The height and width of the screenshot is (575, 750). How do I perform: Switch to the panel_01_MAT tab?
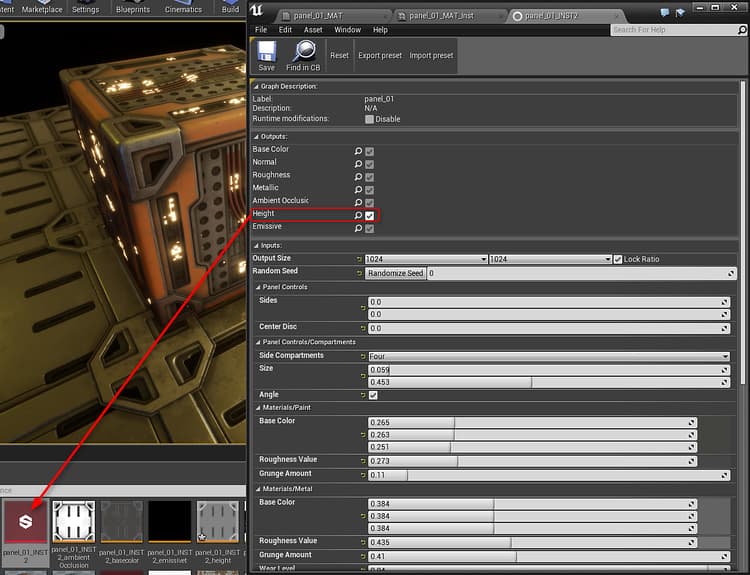click(318, 16)
